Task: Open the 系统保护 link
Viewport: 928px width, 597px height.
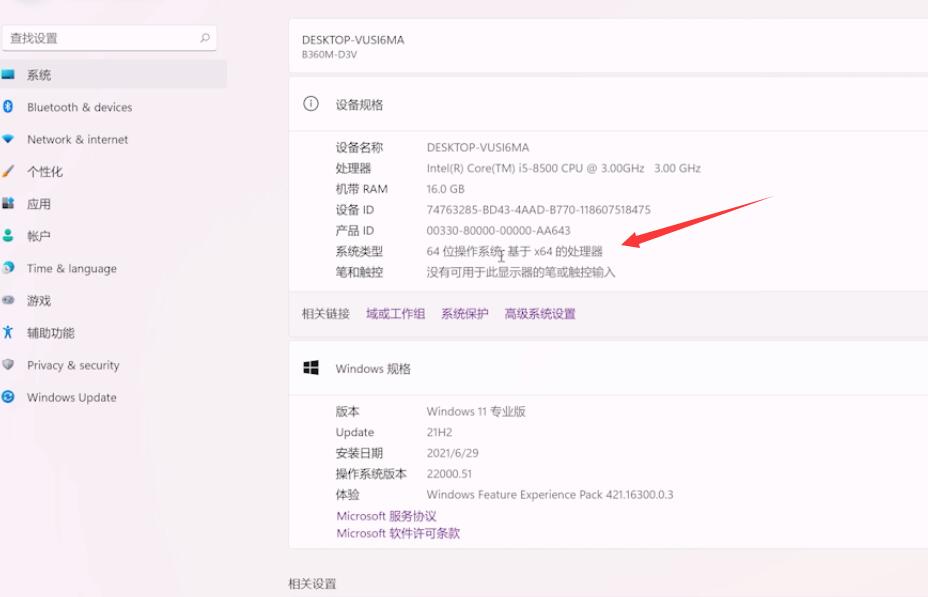Action: [x=465, y=314]
